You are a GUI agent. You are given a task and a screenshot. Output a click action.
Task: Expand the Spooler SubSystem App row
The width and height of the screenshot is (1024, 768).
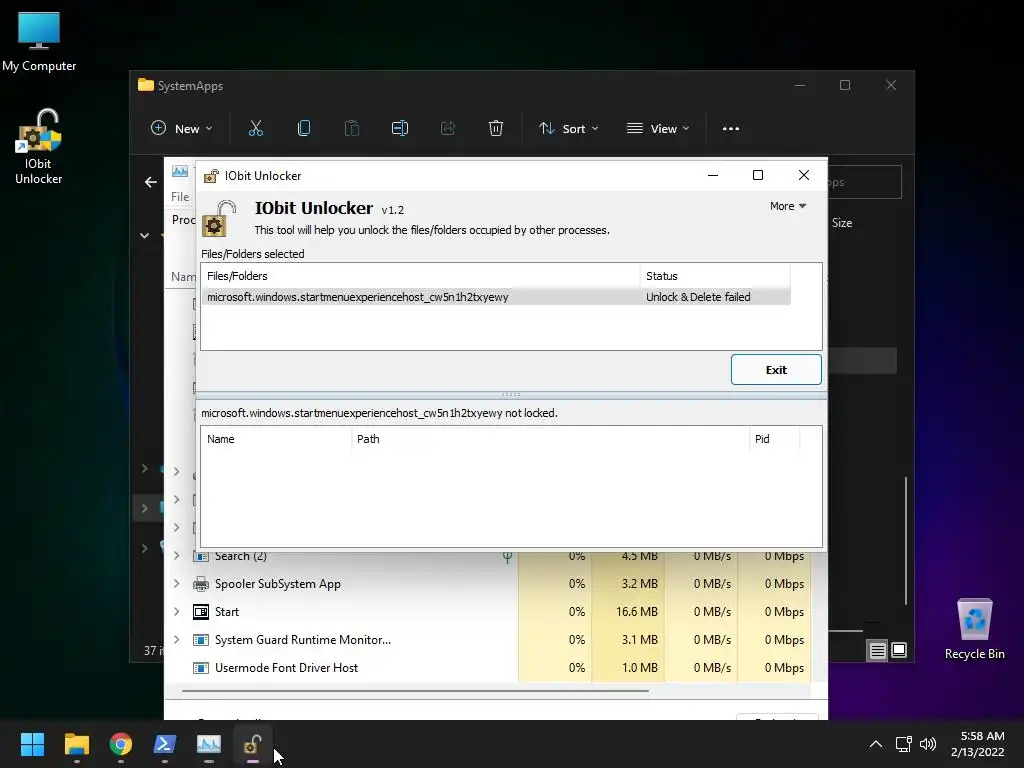176,584
